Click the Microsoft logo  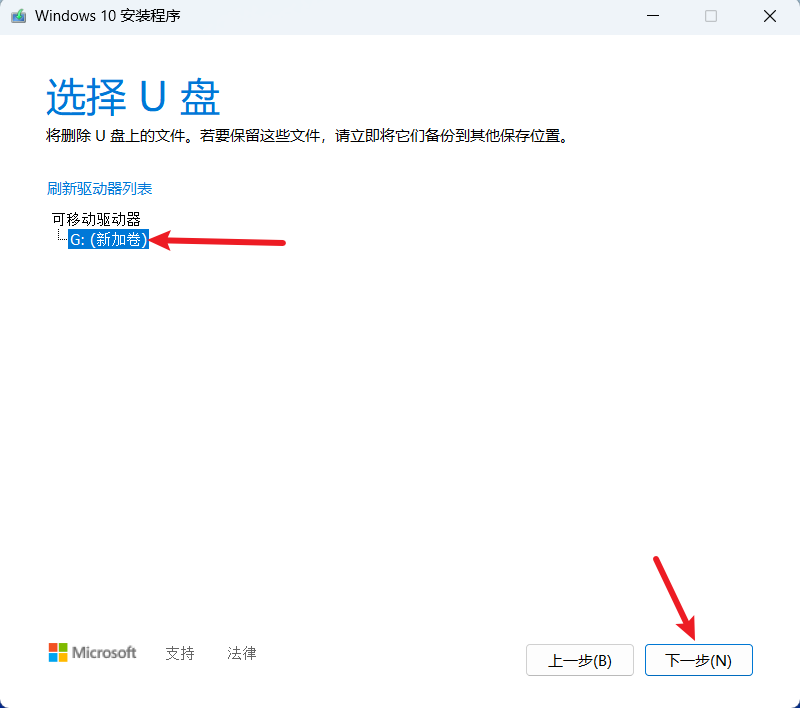(92, 652)
